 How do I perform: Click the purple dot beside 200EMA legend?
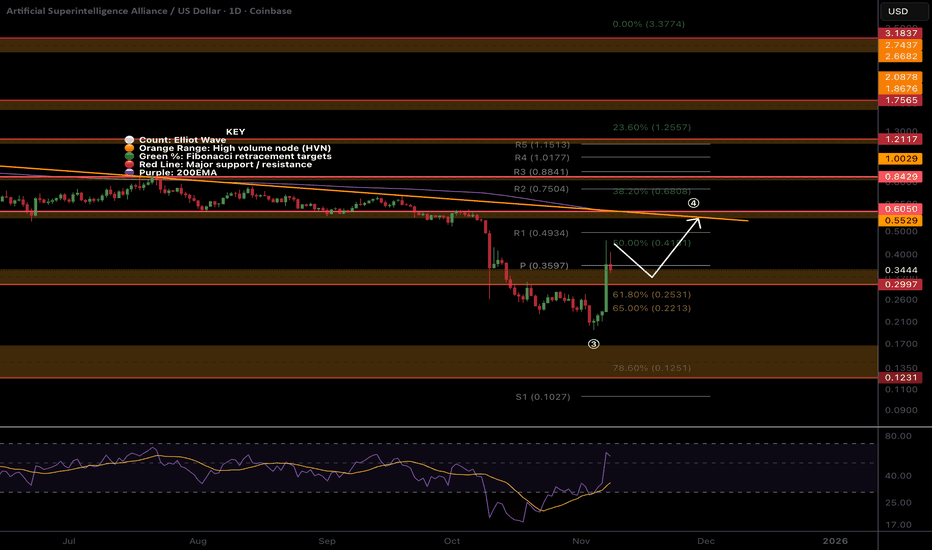(x=127, y=172)
